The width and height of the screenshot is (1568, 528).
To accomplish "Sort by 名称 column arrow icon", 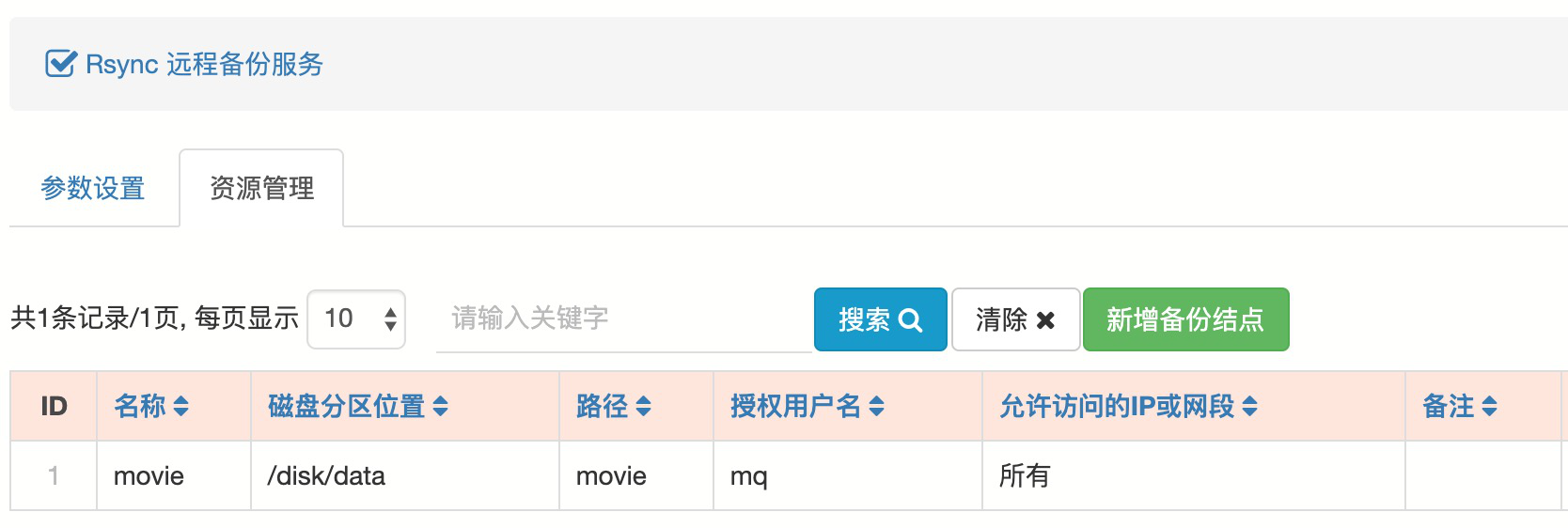I will click(181, 406).
